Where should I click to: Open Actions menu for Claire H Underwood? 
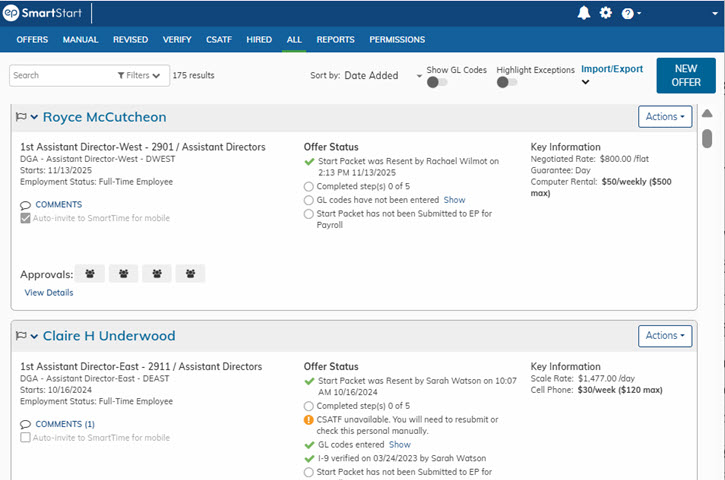(665, 336)
